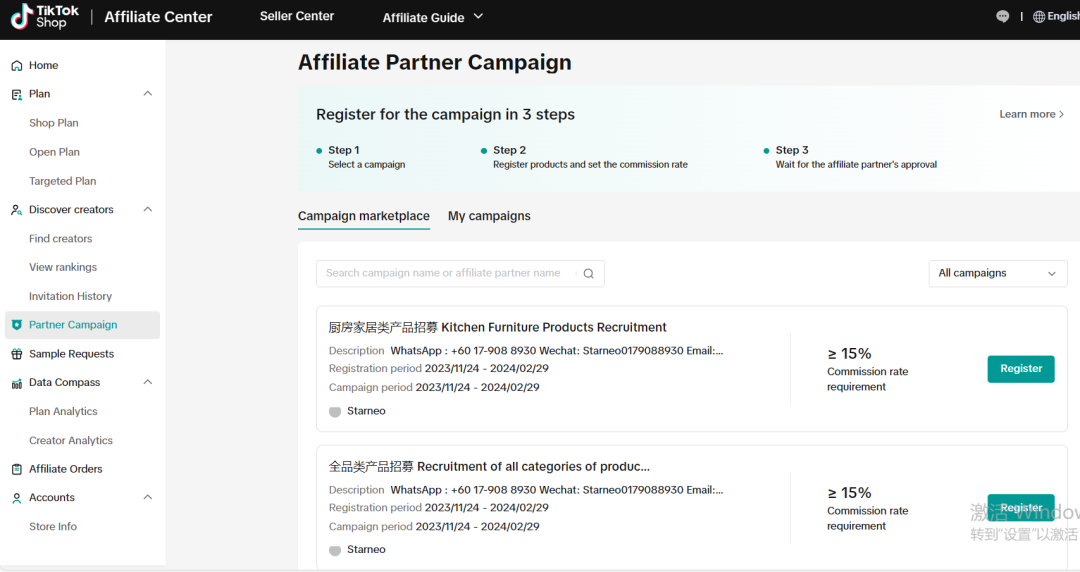
Task: Collapse the Plan sidebar section
Action: pos(148,94)
